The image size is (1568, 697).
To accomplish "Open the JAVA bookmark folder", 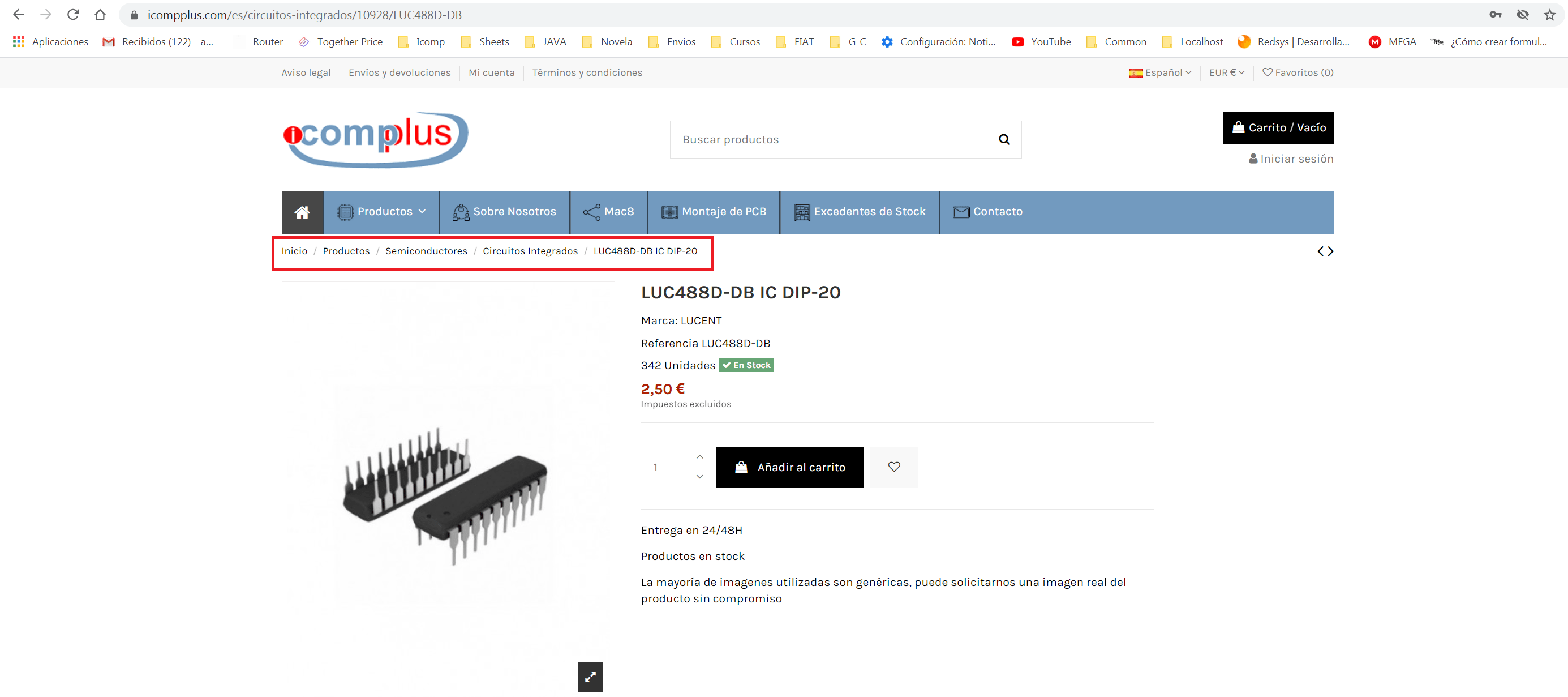I will (x=545, y=41).
